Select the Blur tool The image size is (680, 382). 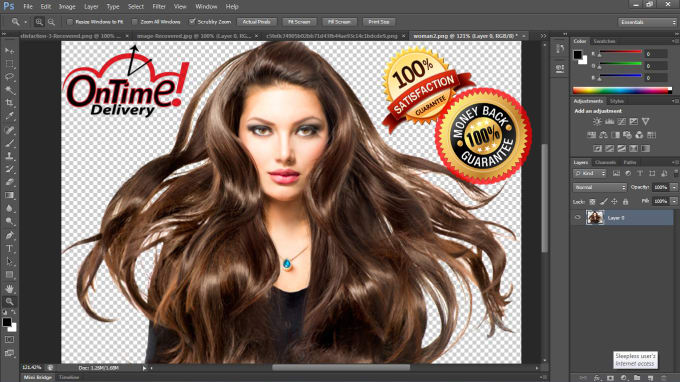9,209
